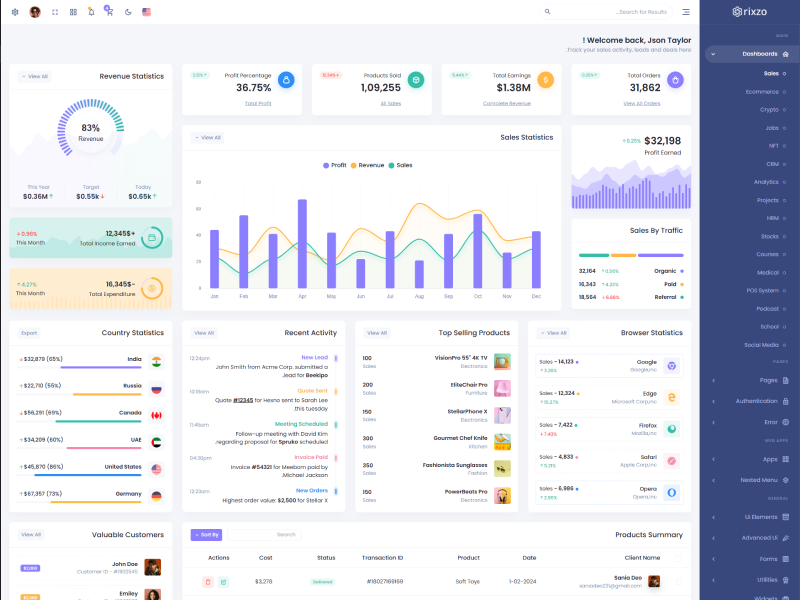Open the apps grid icon in header
The image size is (800, 600).
(x=73, y=12)
